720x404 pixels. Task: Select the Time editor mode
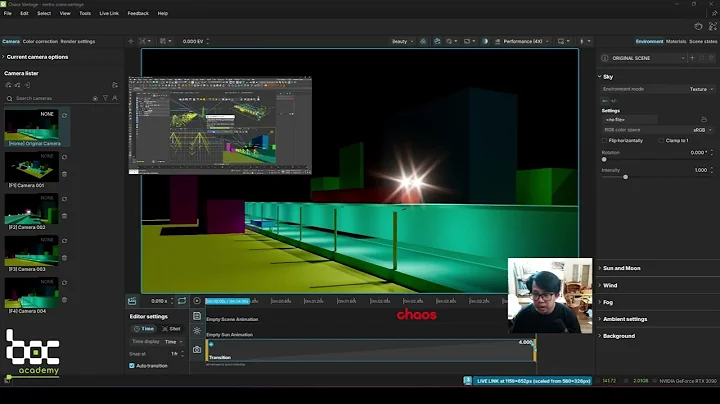point(144,329)
